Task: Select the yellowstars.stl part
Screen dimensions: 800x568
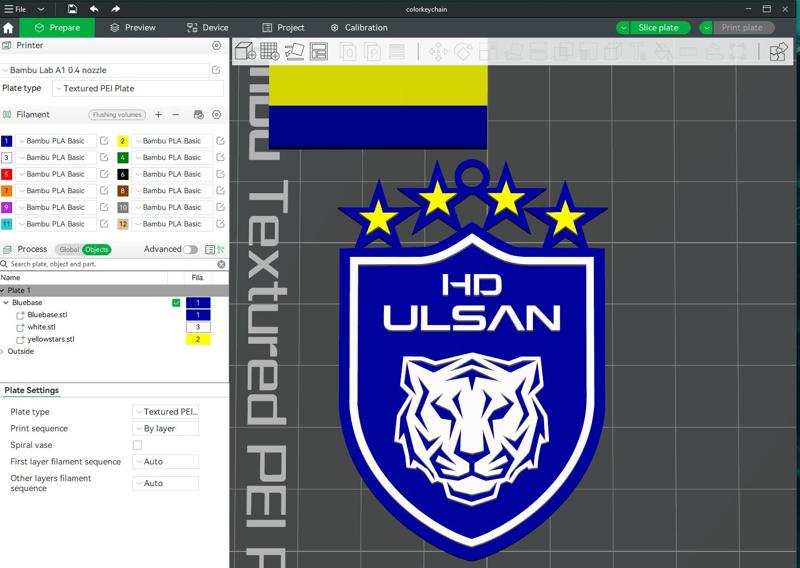Action: 51,339
